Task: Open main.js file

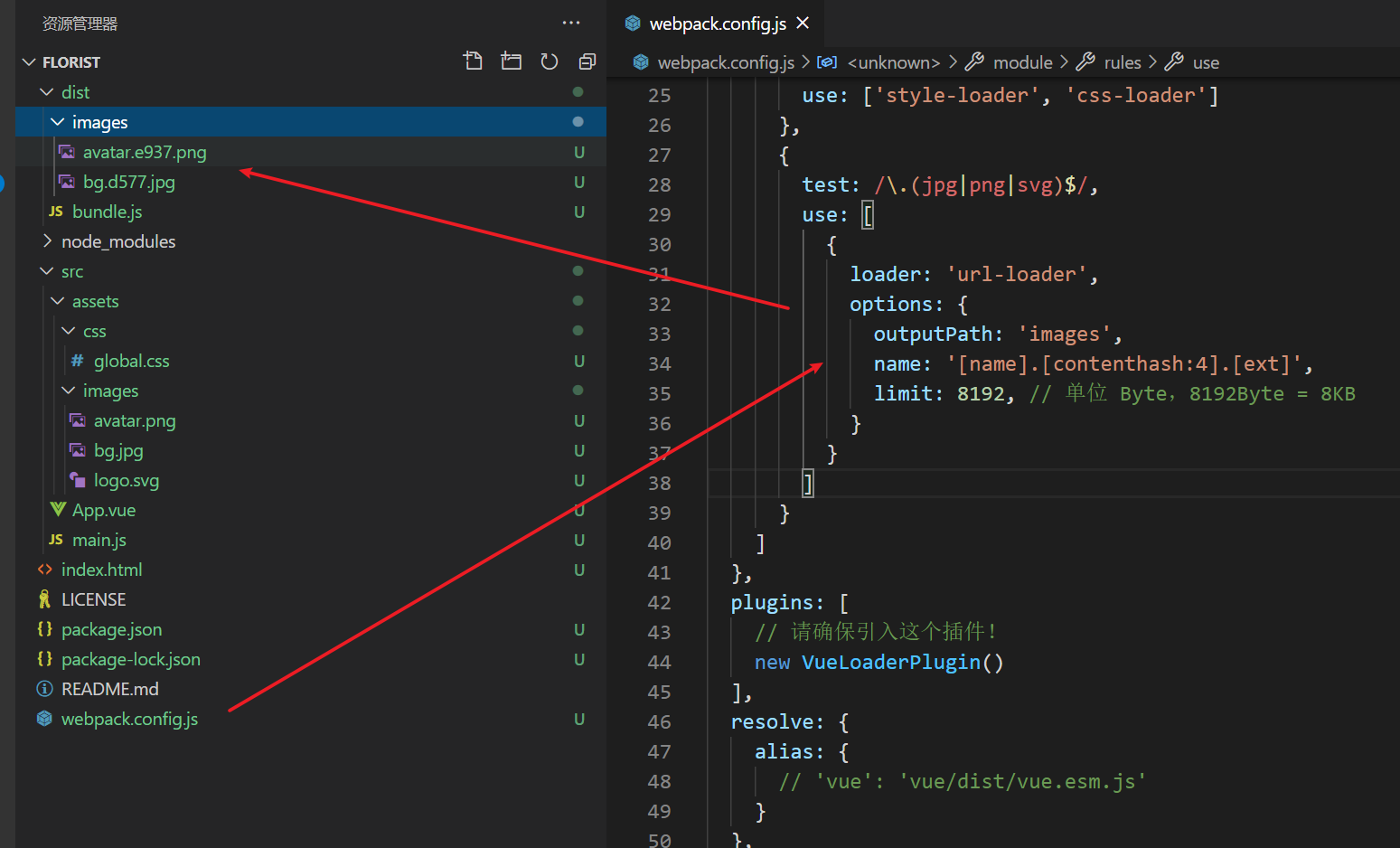Action: point(99,540)
